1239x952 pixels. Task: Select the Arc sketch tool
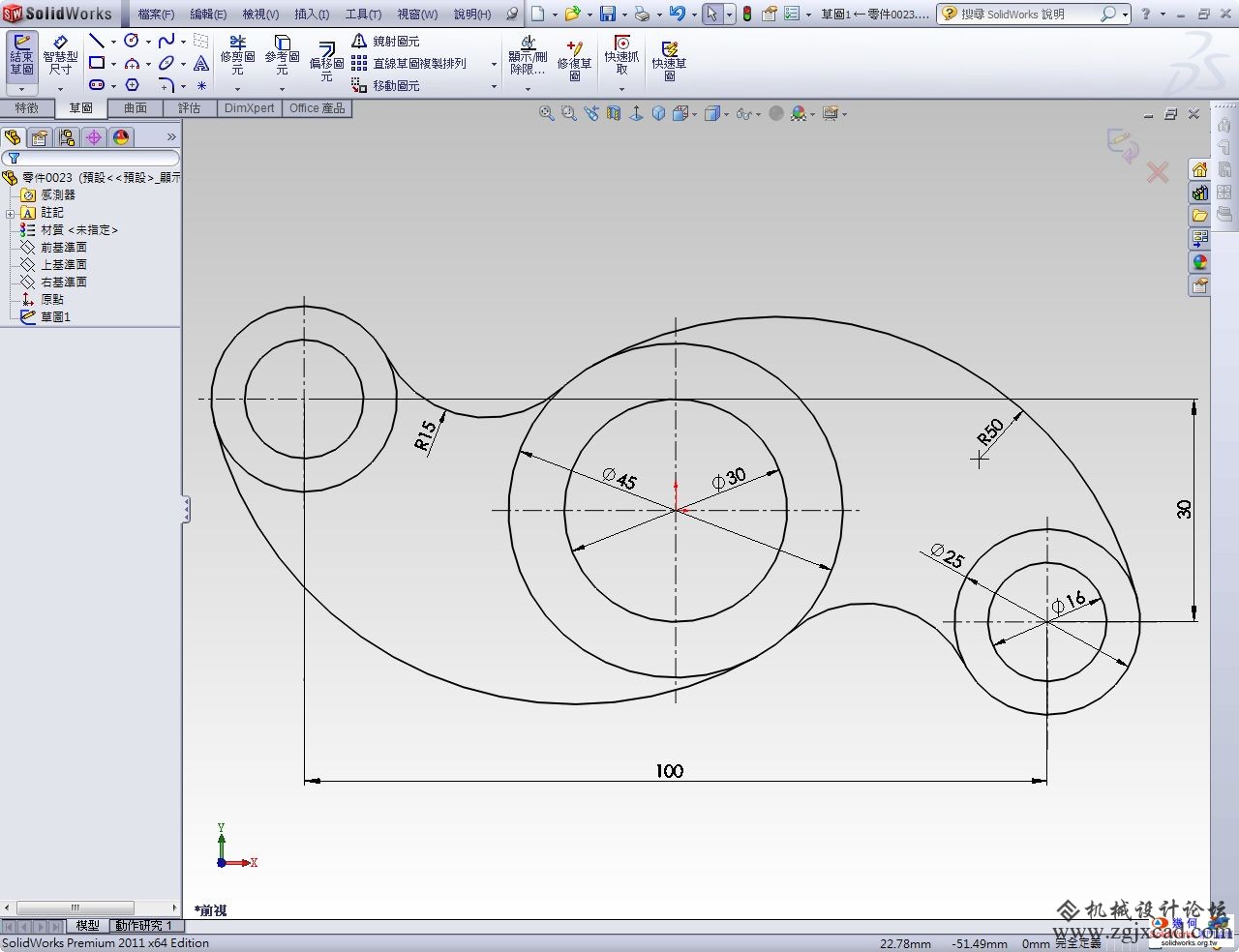pos(132,63)
